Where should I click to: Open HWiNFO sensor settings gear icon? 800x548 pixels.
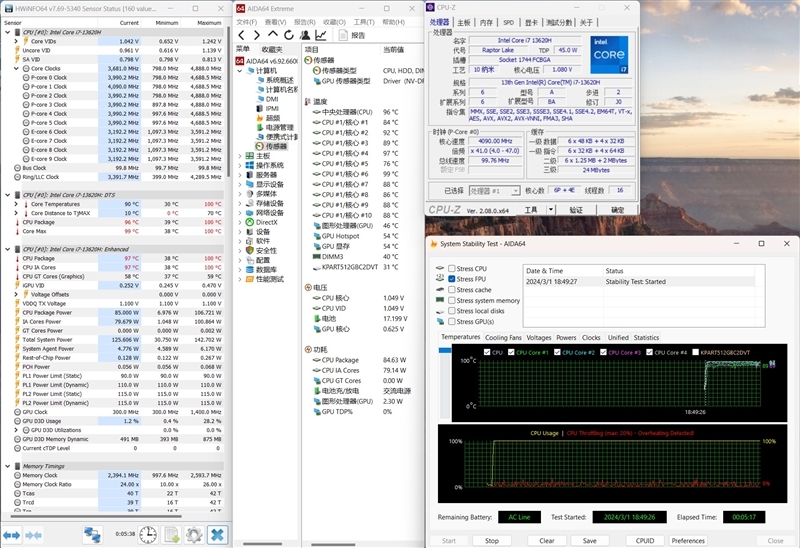[194, 535]
